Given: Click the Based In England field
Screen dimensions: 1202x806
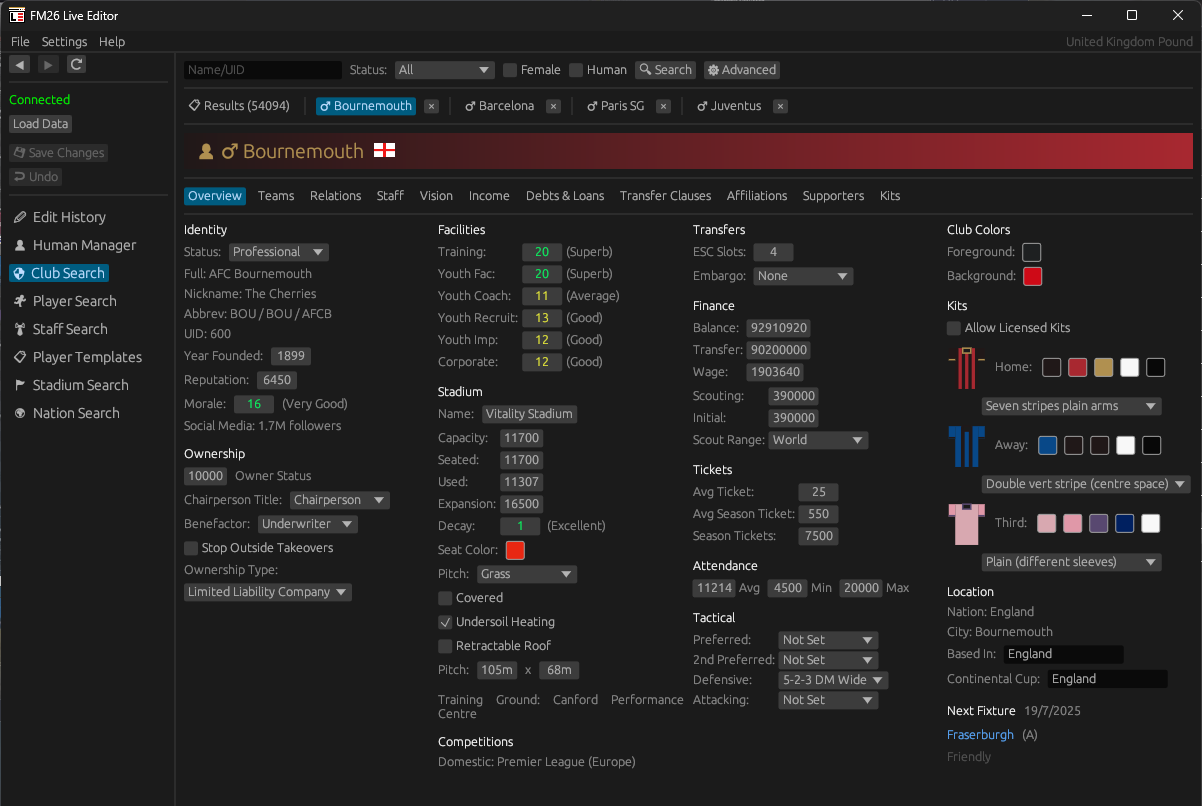Looking at the screenshot, I should point(1063,654).
